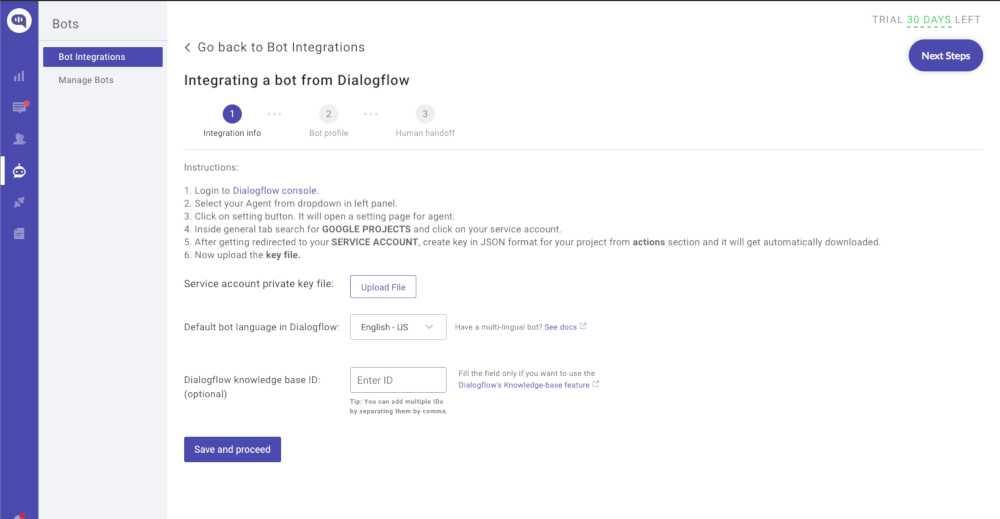Open the document icon in left sidebar
Screen dimensions: 1000x519
(19, 233)
